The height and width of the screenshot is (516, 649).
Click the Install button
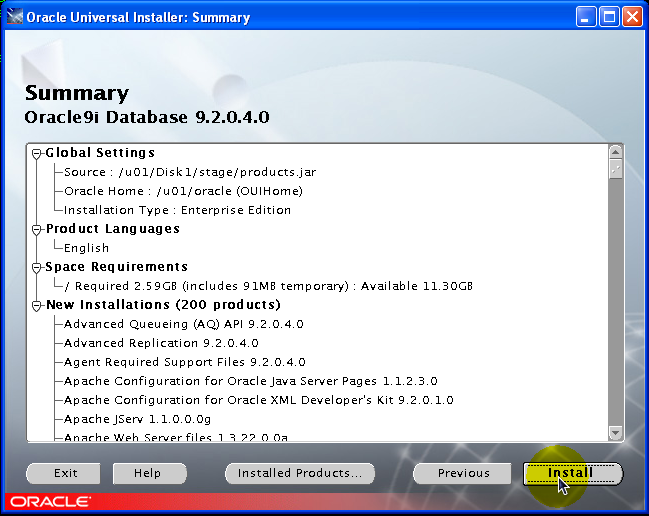point(573,473)
